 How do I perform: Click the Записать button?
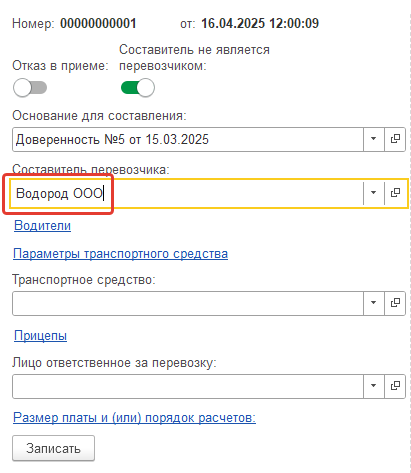pyautogui.click(x=53, y=448)
